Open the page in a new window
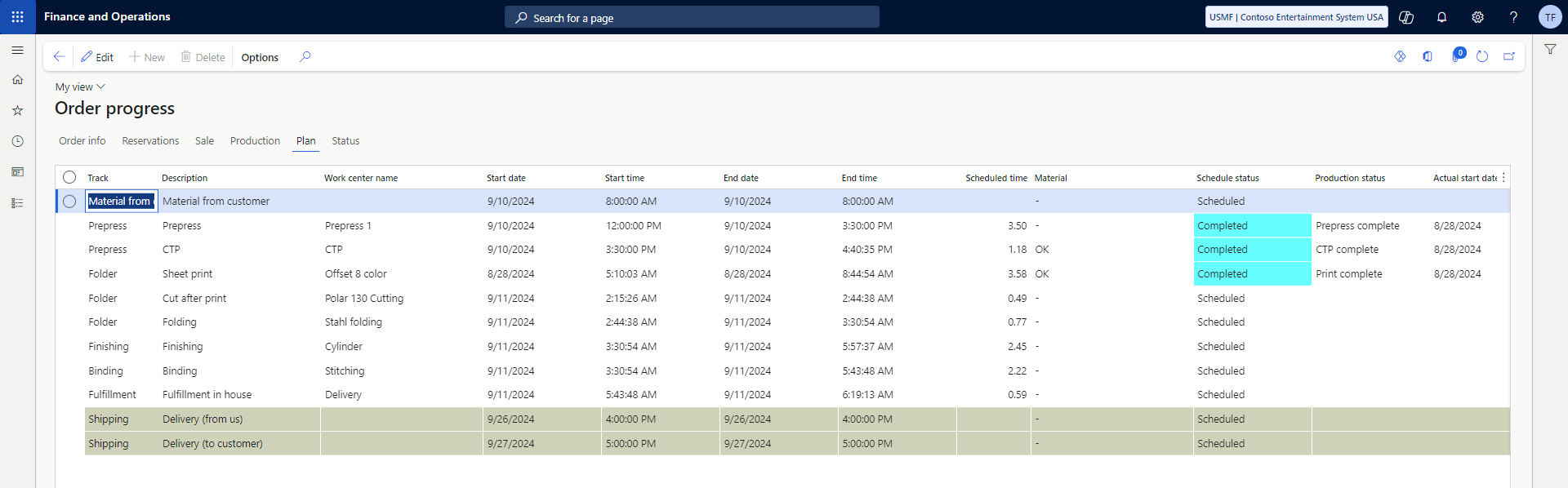The image size is (1568, 488). point(1509,56)
